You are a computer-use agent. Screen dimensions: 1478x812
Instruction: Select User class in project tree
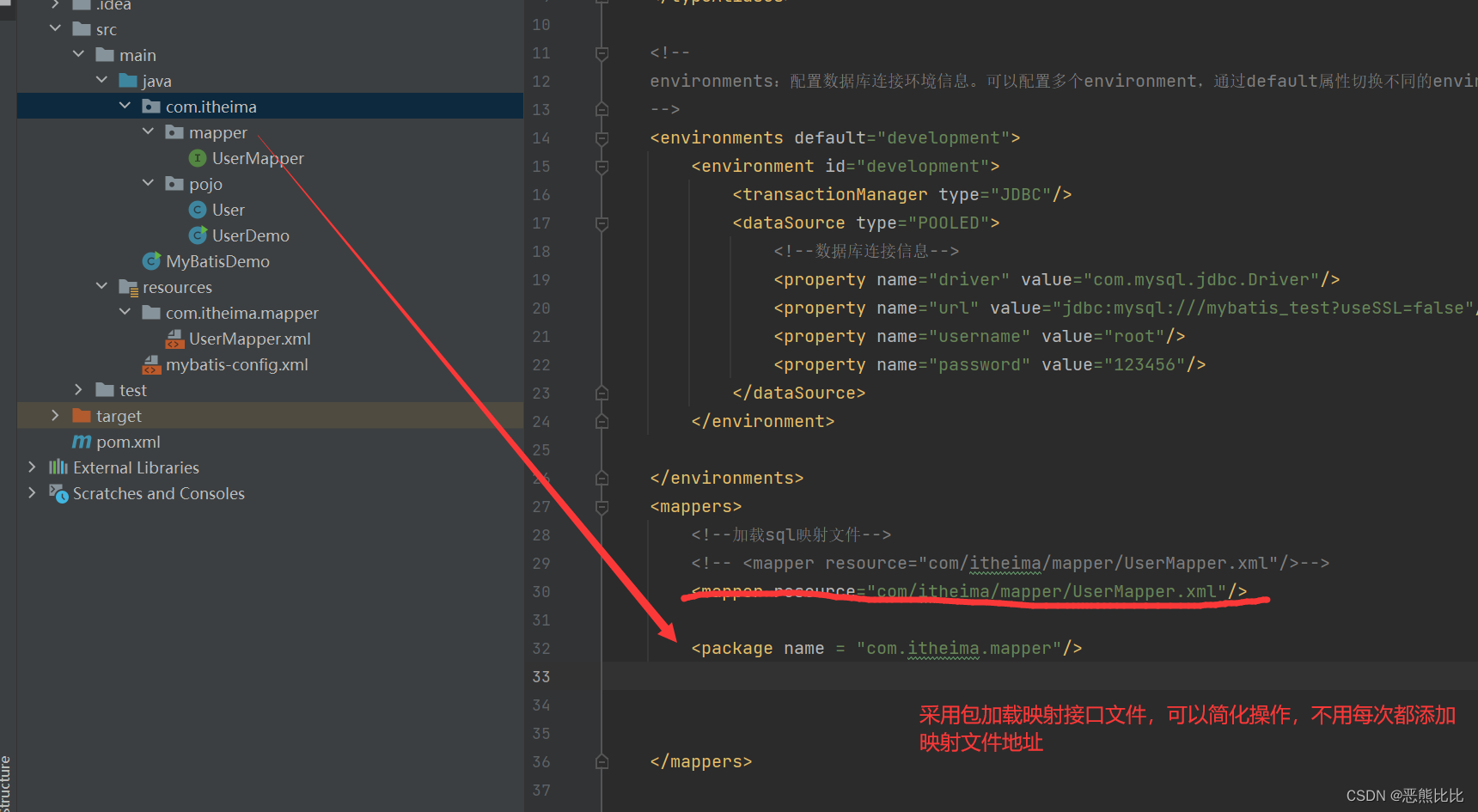pyautogui.click(x=229, y=210)
